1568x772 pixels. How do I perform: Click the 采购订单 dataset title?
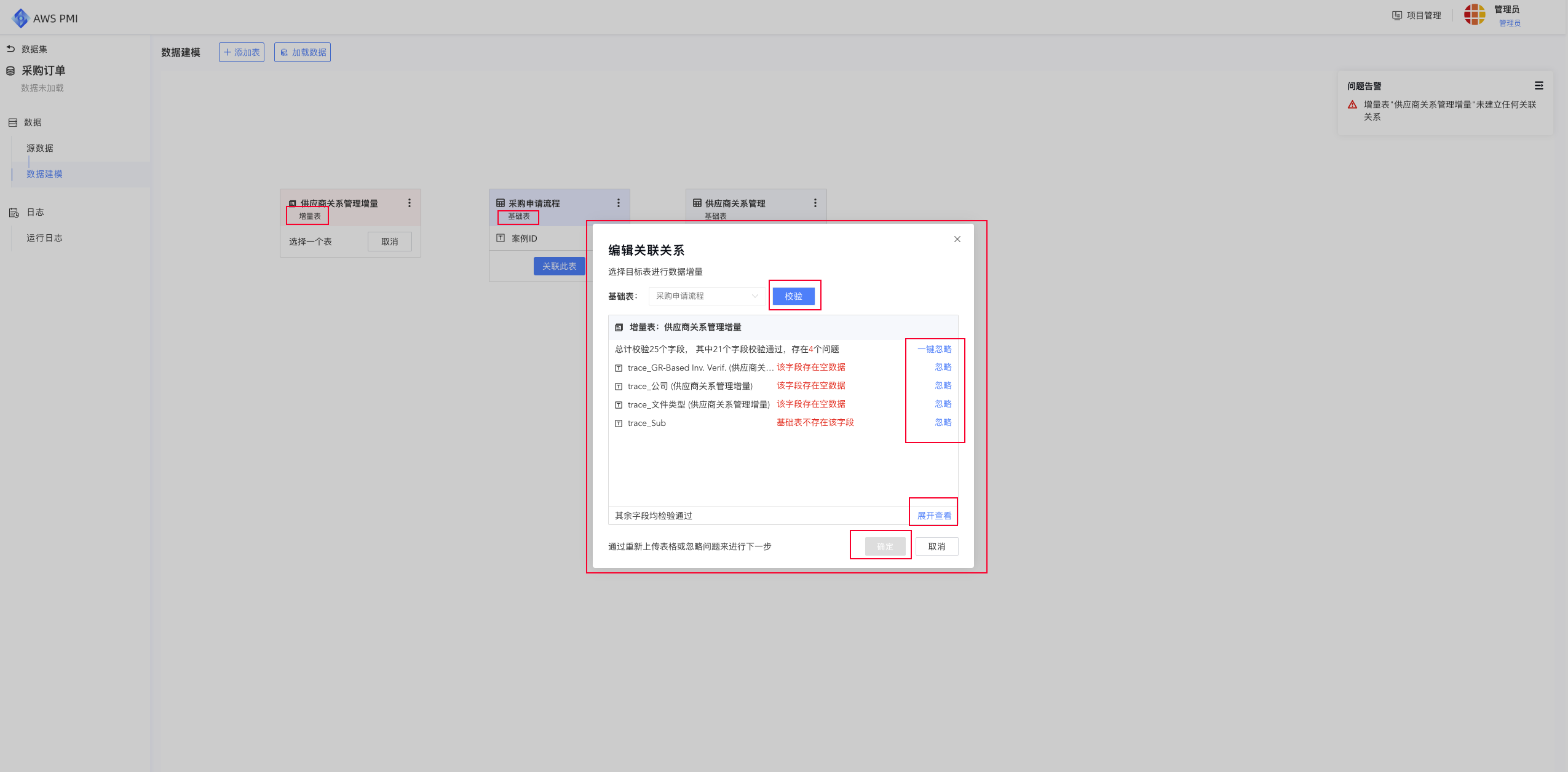(x=44, y=71)
